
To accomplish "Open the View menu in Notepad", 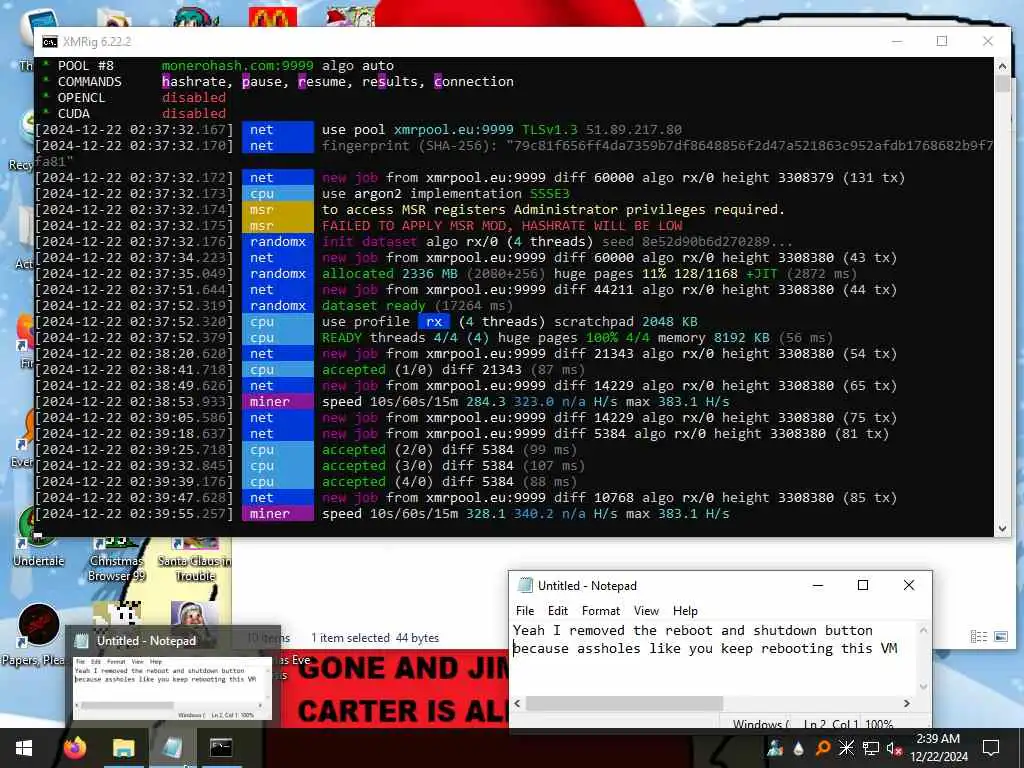I will coord(646,611).
